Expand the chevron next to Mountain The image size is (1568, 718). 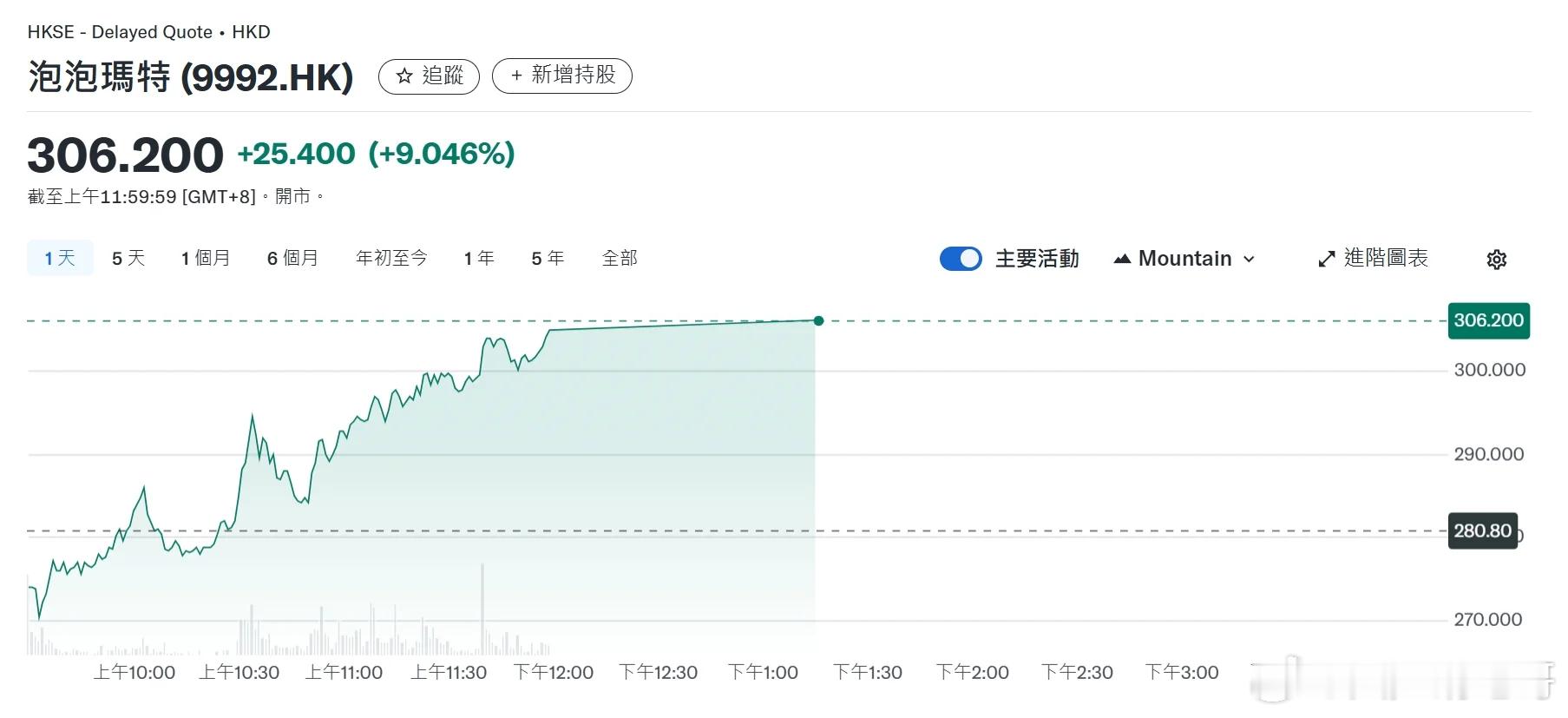point(1249,259)
